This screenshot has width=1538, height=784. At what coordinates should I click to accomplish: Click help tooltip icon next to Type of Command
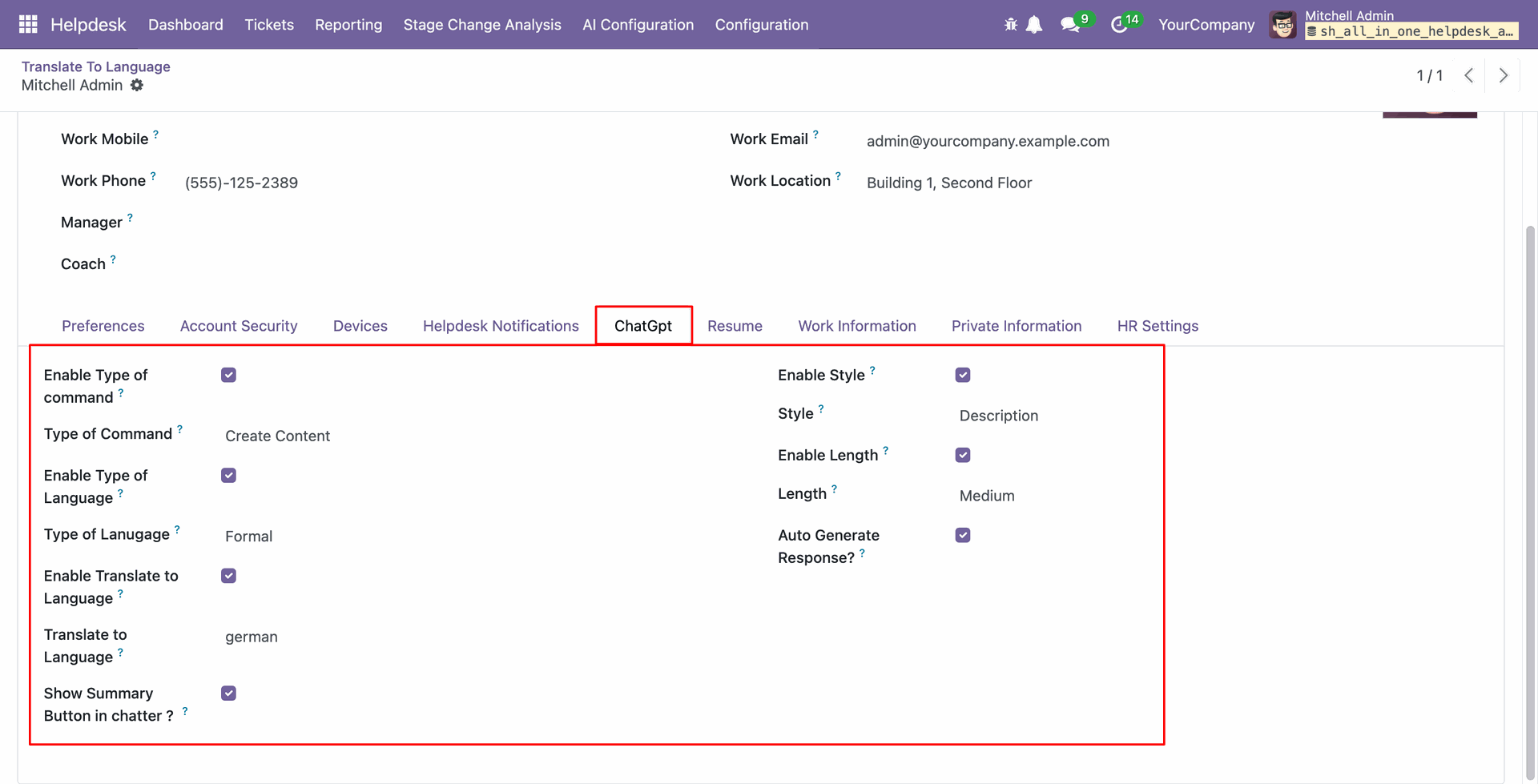(179, 429)
